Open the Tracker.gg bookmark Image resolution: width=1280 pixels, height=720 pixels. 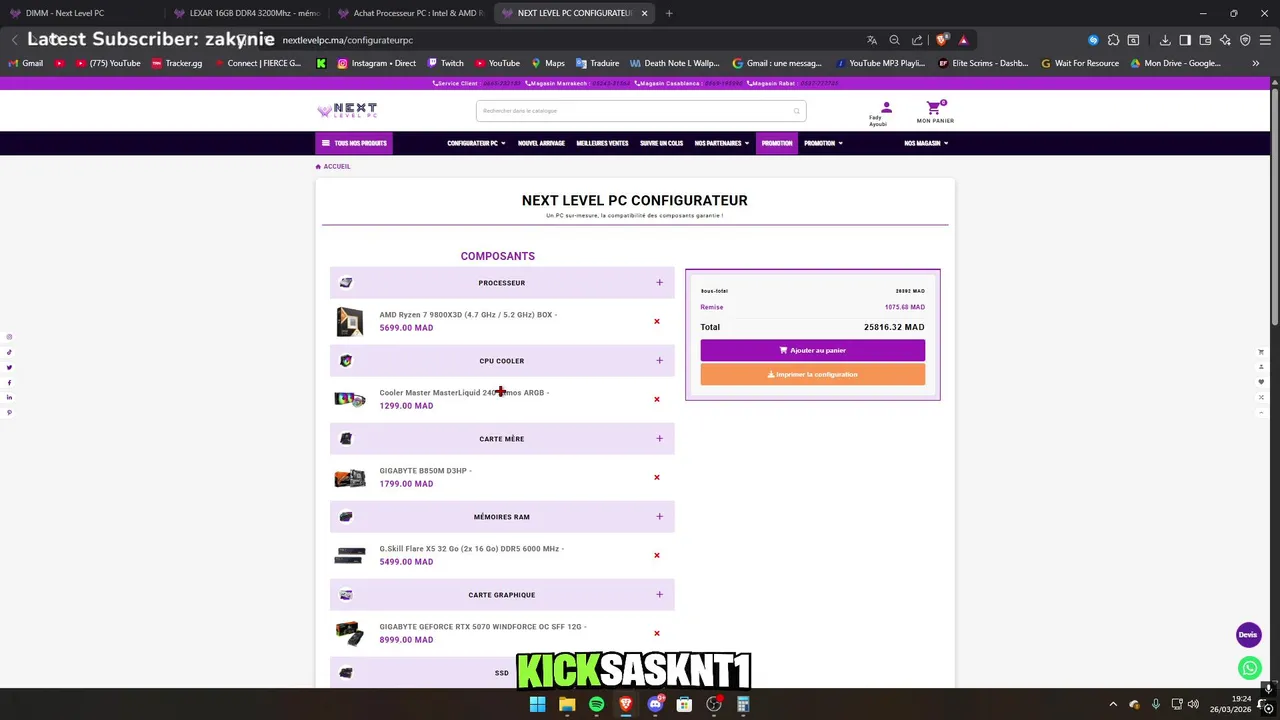177,63
